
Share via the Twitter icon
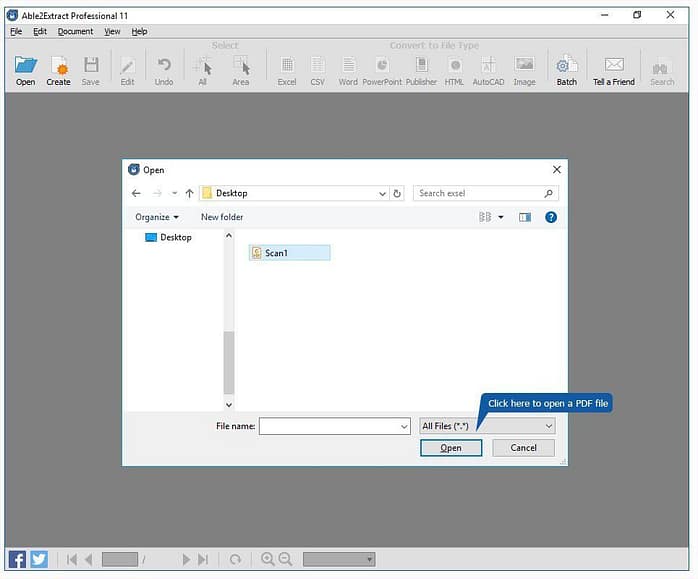point(39,559)
